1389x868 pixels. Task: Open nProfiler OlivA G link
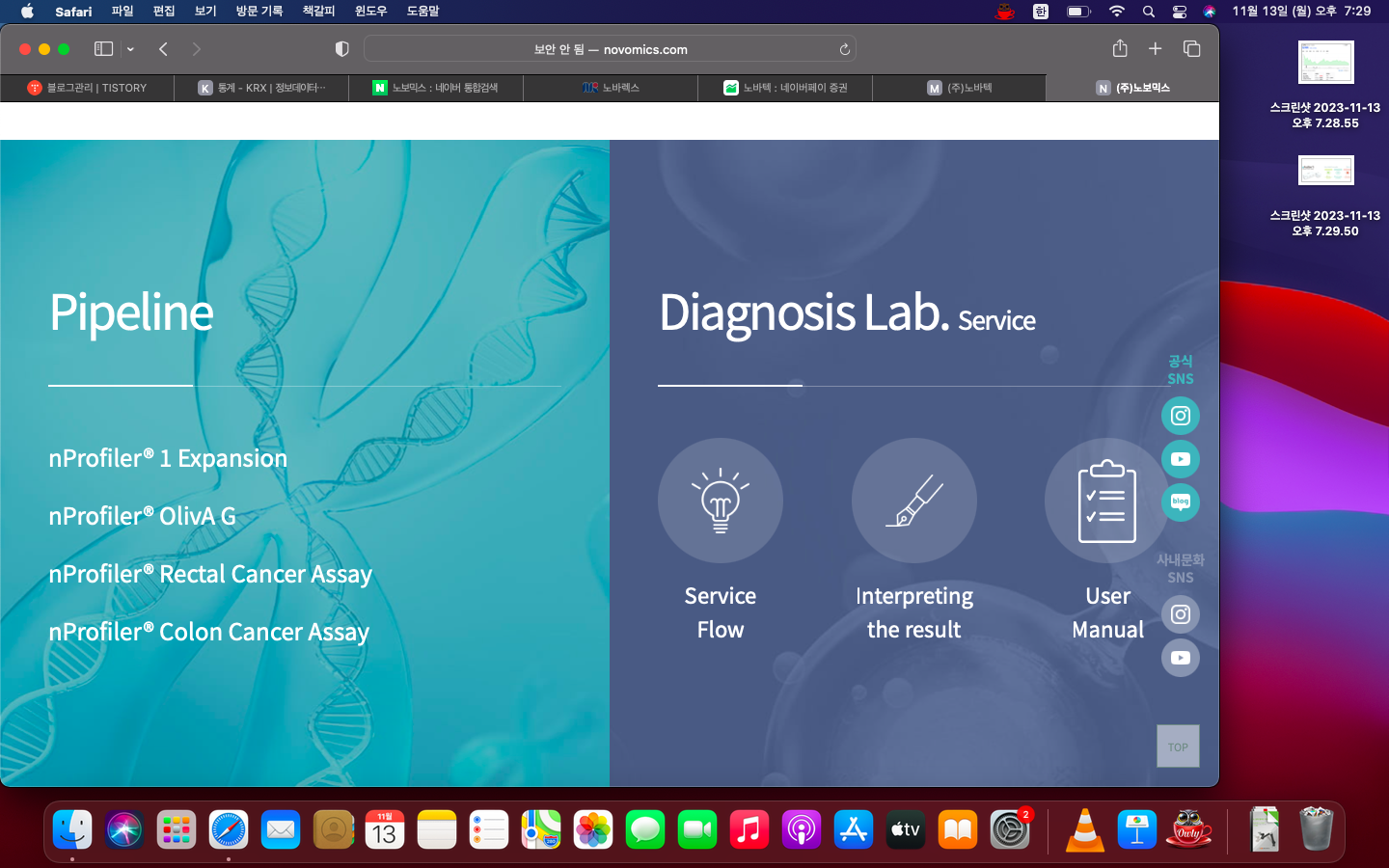pyautogui.click(x=142, y=516)
